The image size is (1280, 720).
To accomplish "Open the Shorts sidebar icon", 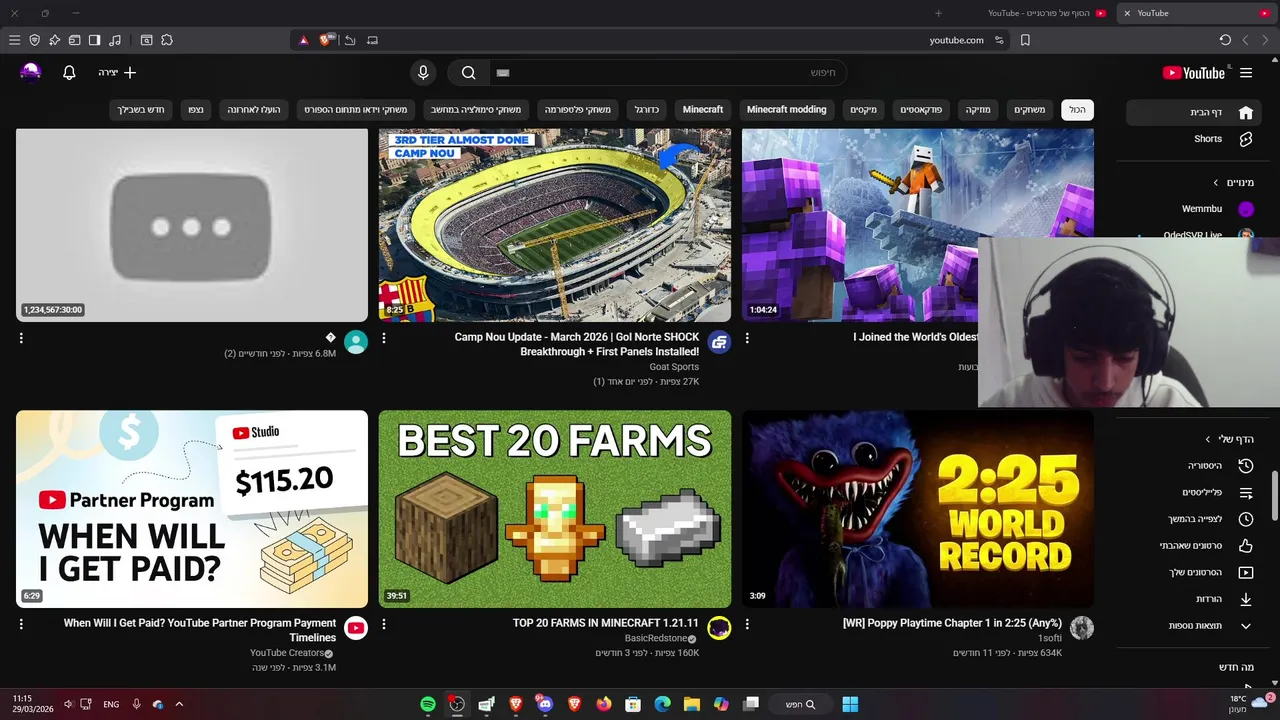I will click(x=1246, y=139).
